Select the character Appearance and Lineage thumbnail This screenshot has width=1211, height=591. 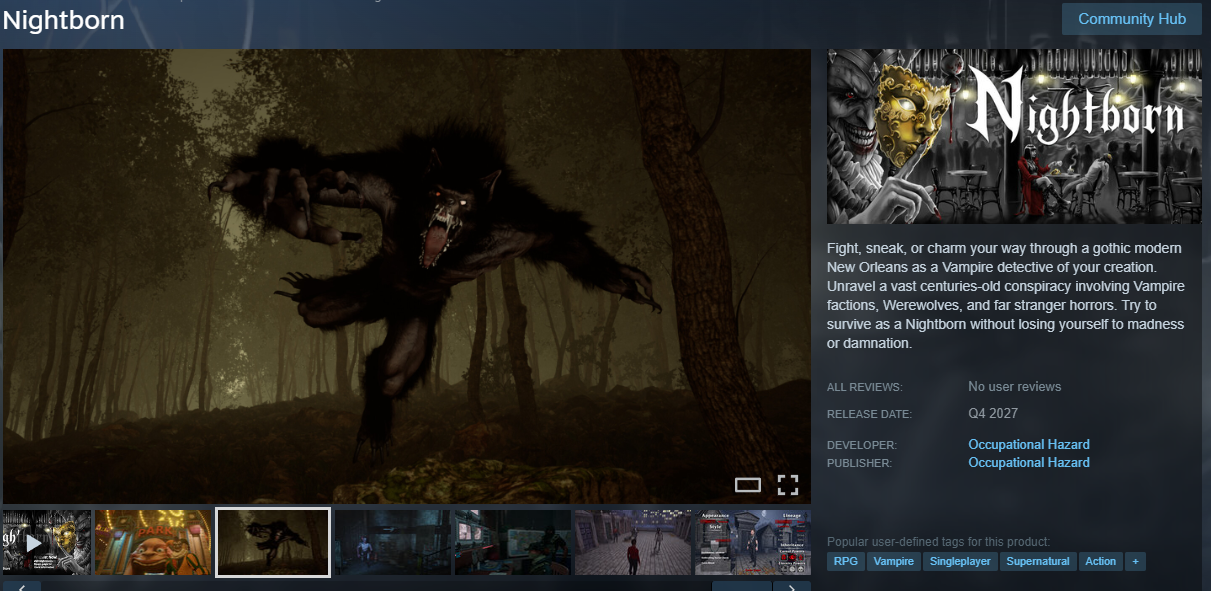[x=753, y=542]
